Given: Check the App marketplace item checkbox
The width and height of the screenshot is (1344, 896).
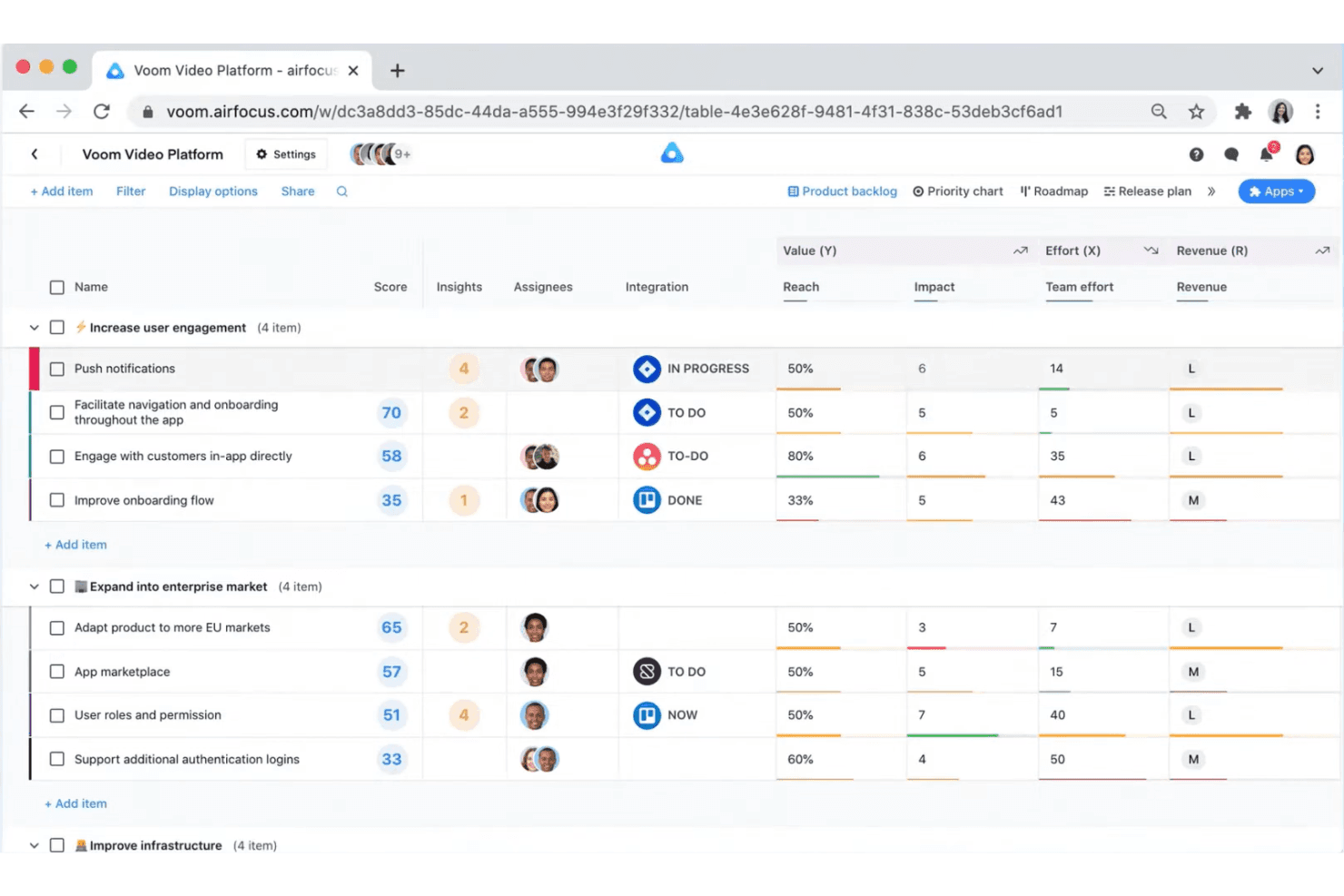Looking at the screenshot, I should pyautogui.click(x=57, y=672).
